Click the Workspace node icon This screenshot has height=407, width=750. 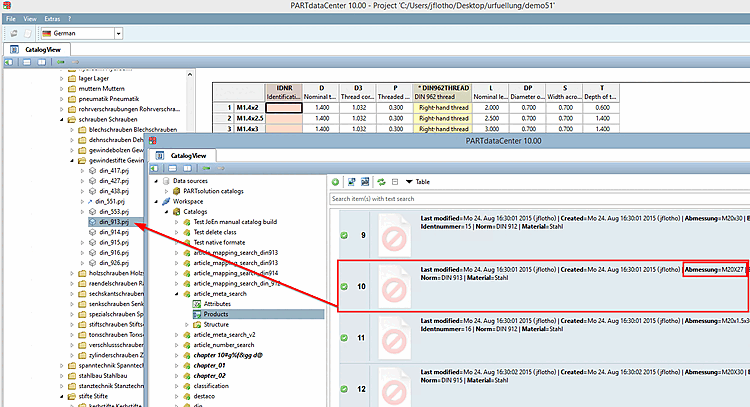tap(164, 201)
